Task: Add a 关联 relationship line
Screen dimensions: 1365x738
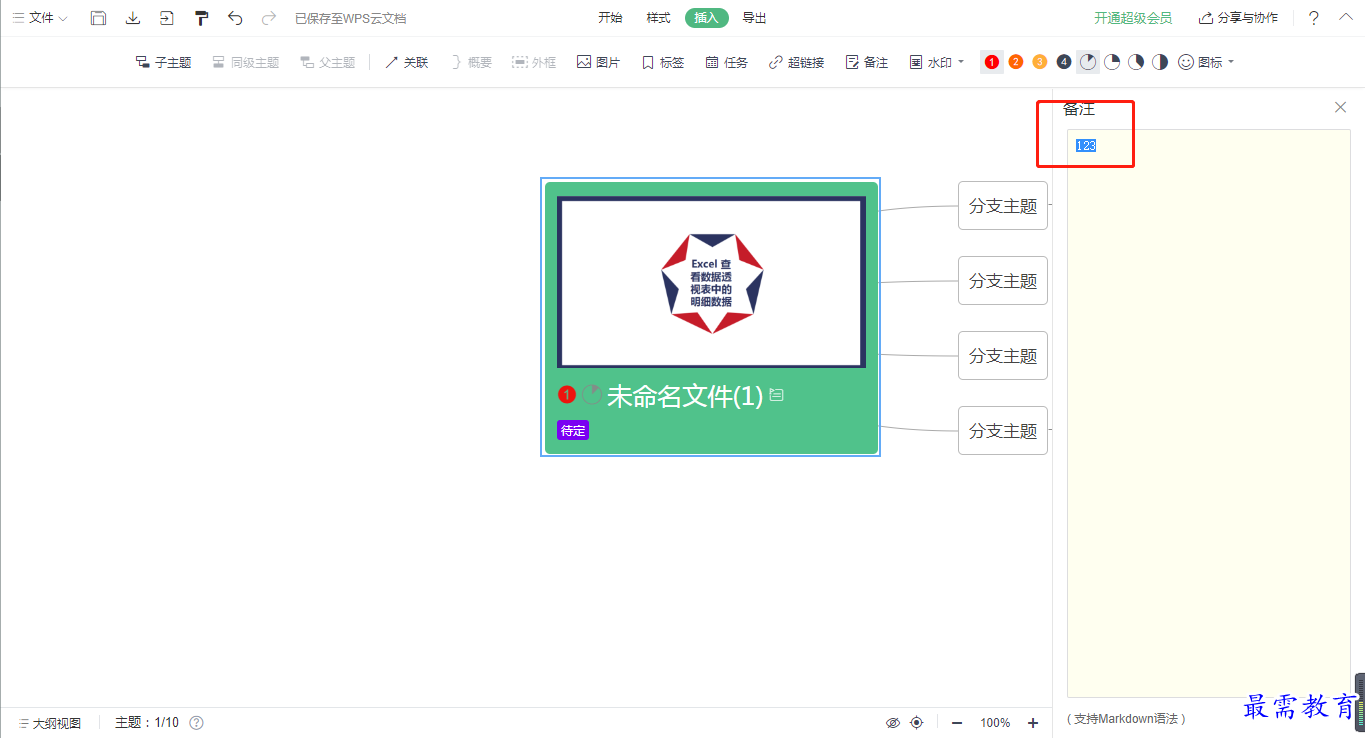Action: point(406,62)
